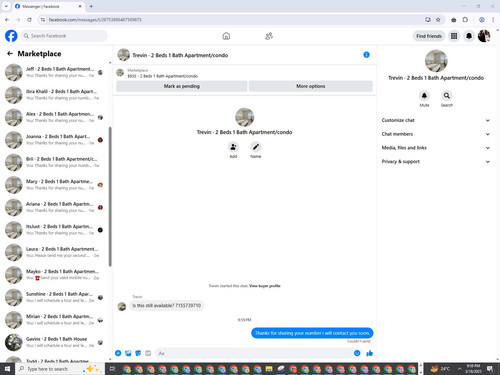Click the Home icon in top navigation
The image size is (500, 375).
pos(226,36)
